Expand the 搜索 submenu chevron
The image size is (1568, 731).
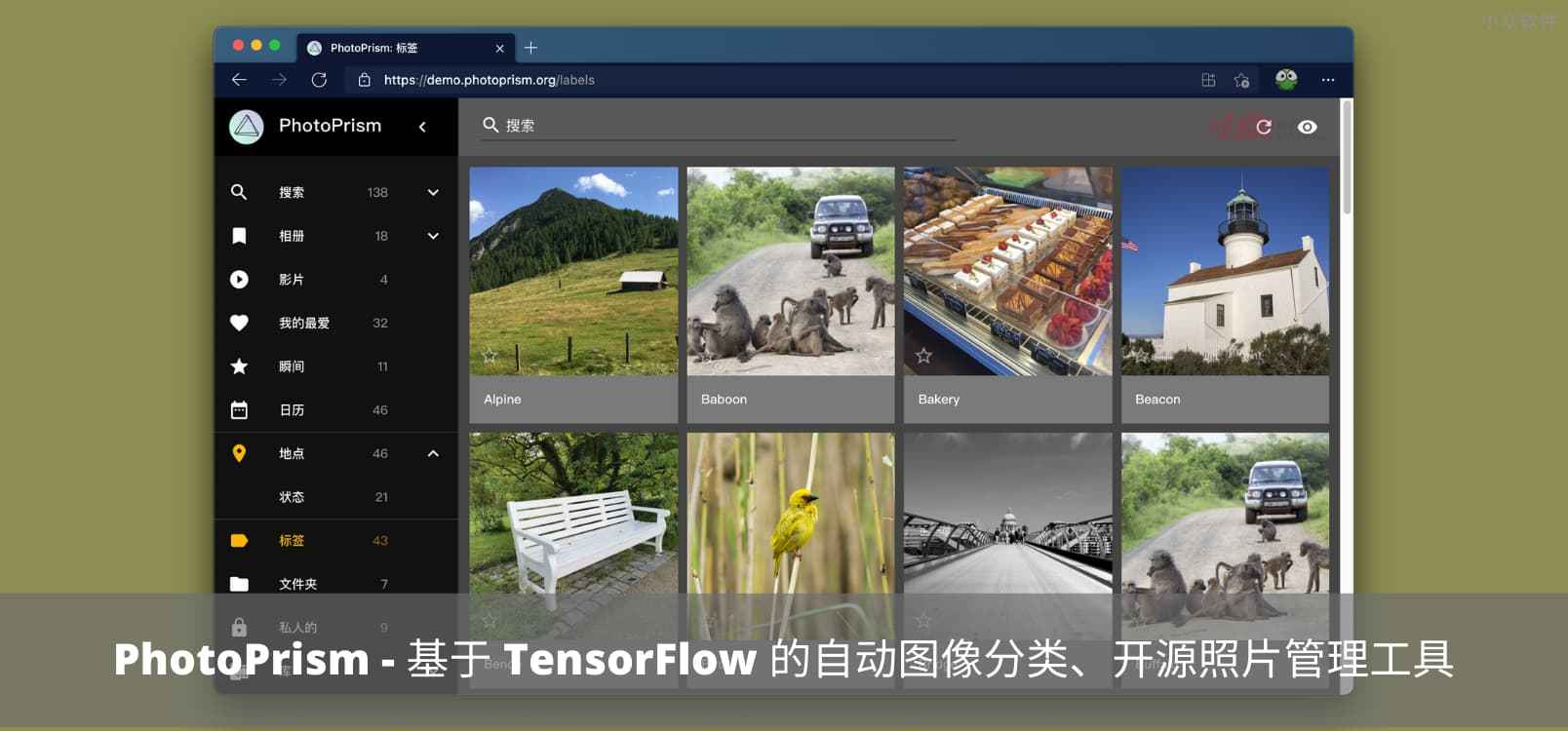tap(433, 192)
